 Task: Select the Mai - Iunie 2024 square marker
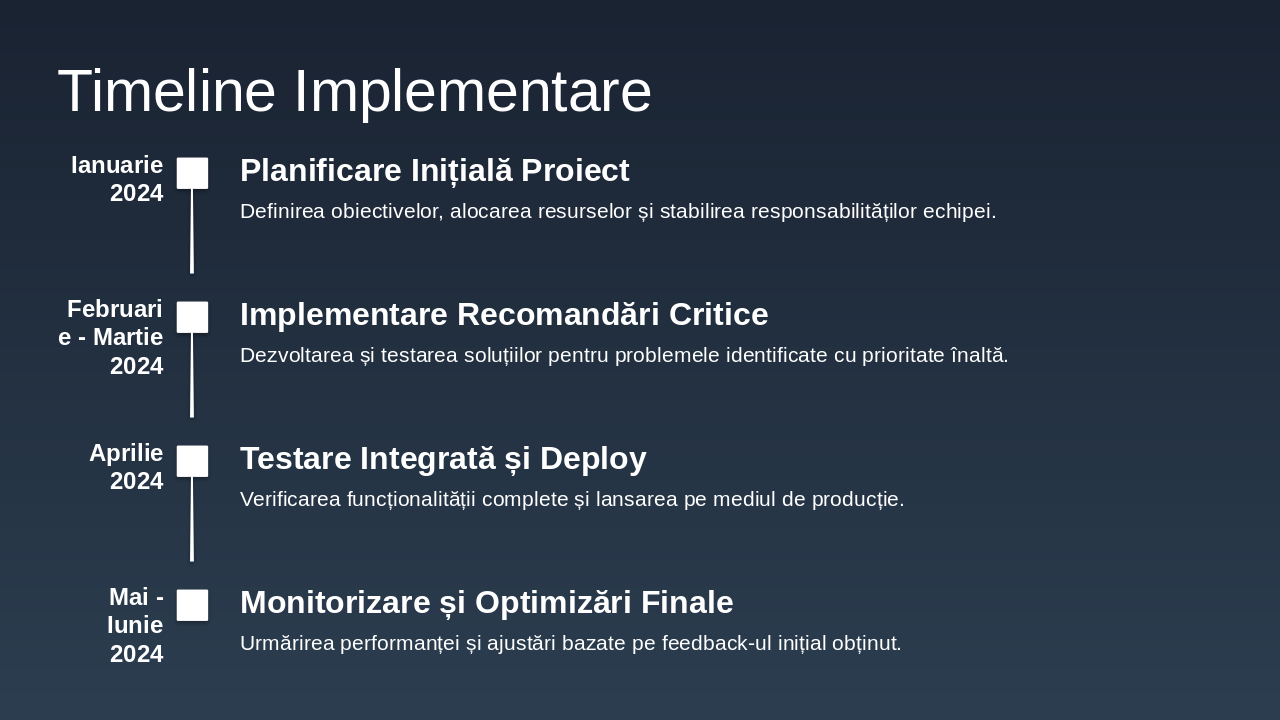pos(193,605)
